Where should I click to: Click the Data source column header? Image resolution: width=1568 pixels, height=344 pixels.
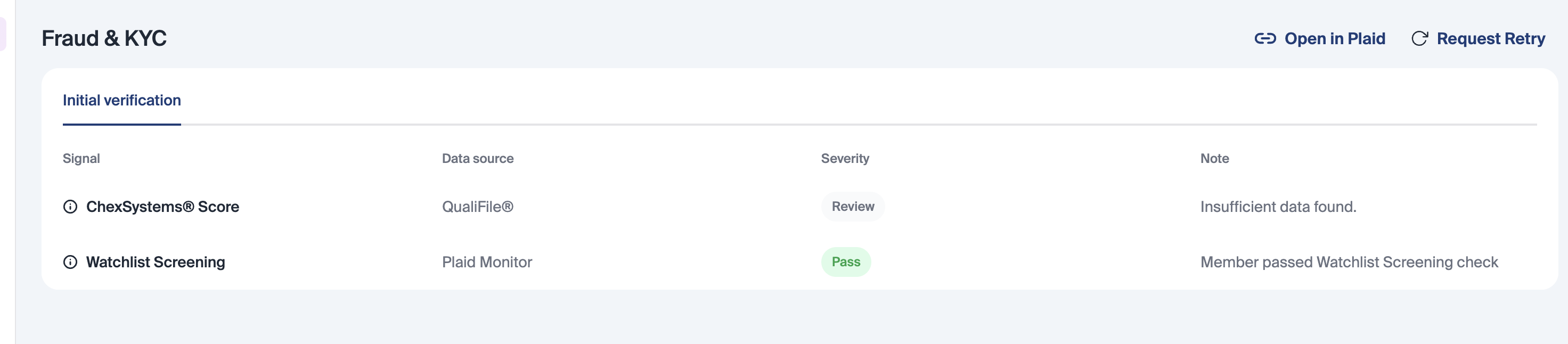coord(477,159)
